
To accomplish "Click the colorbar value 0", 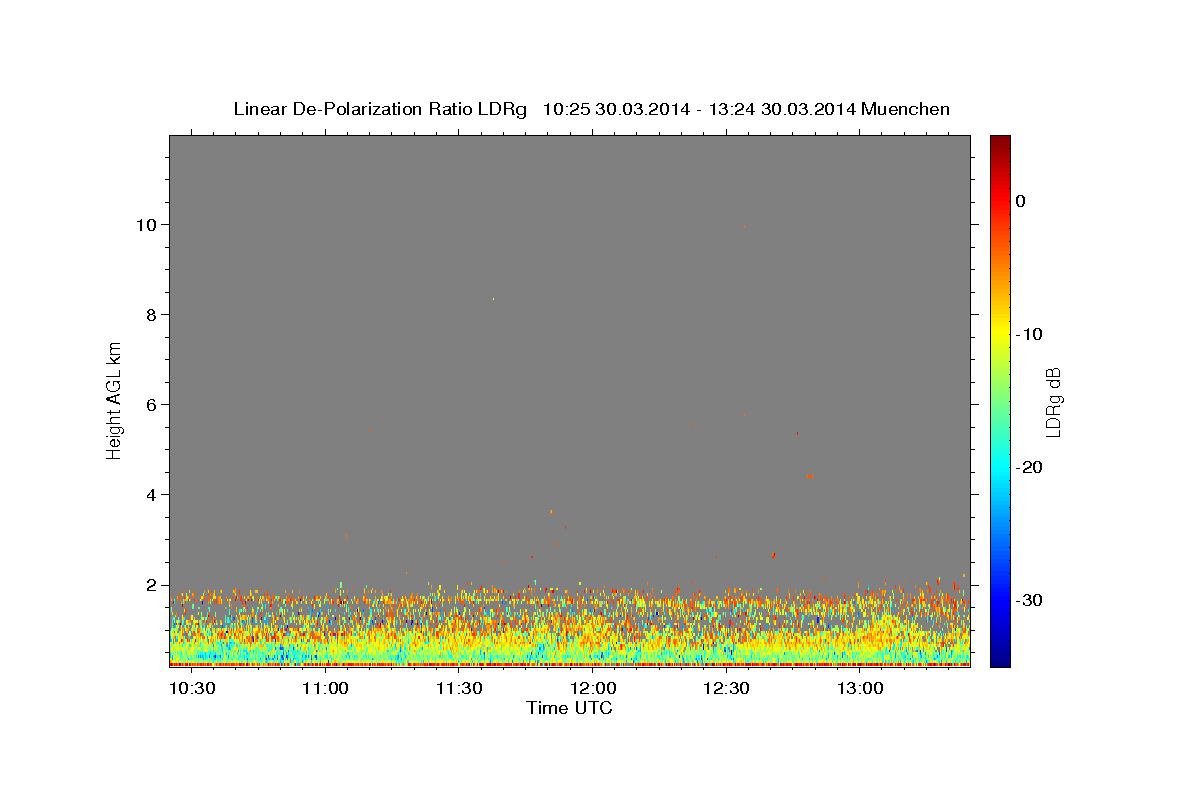I will (1020, 201).
